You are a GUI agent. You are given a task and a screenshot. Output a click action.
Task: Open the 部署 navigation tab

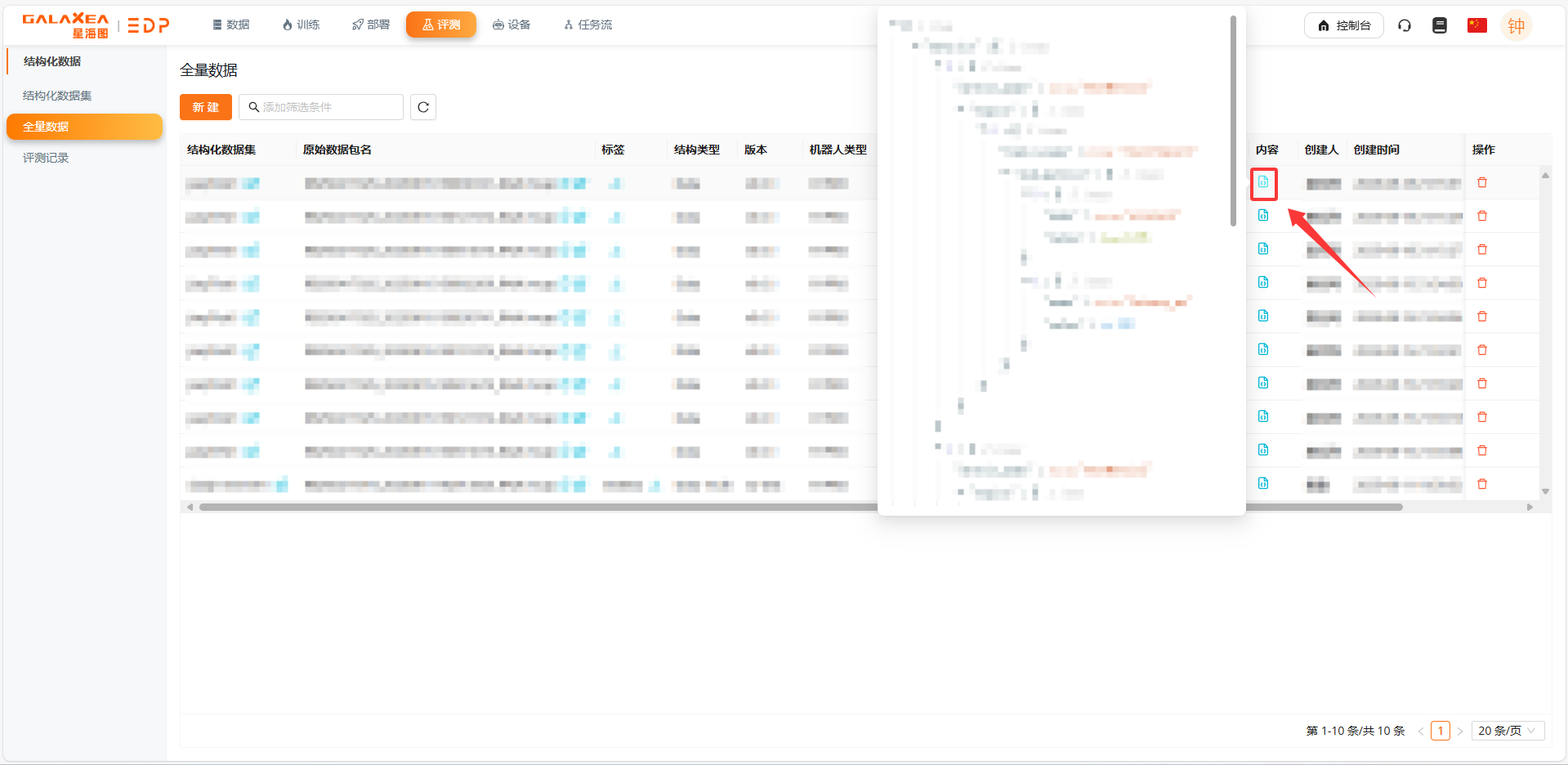coord(371,25)
